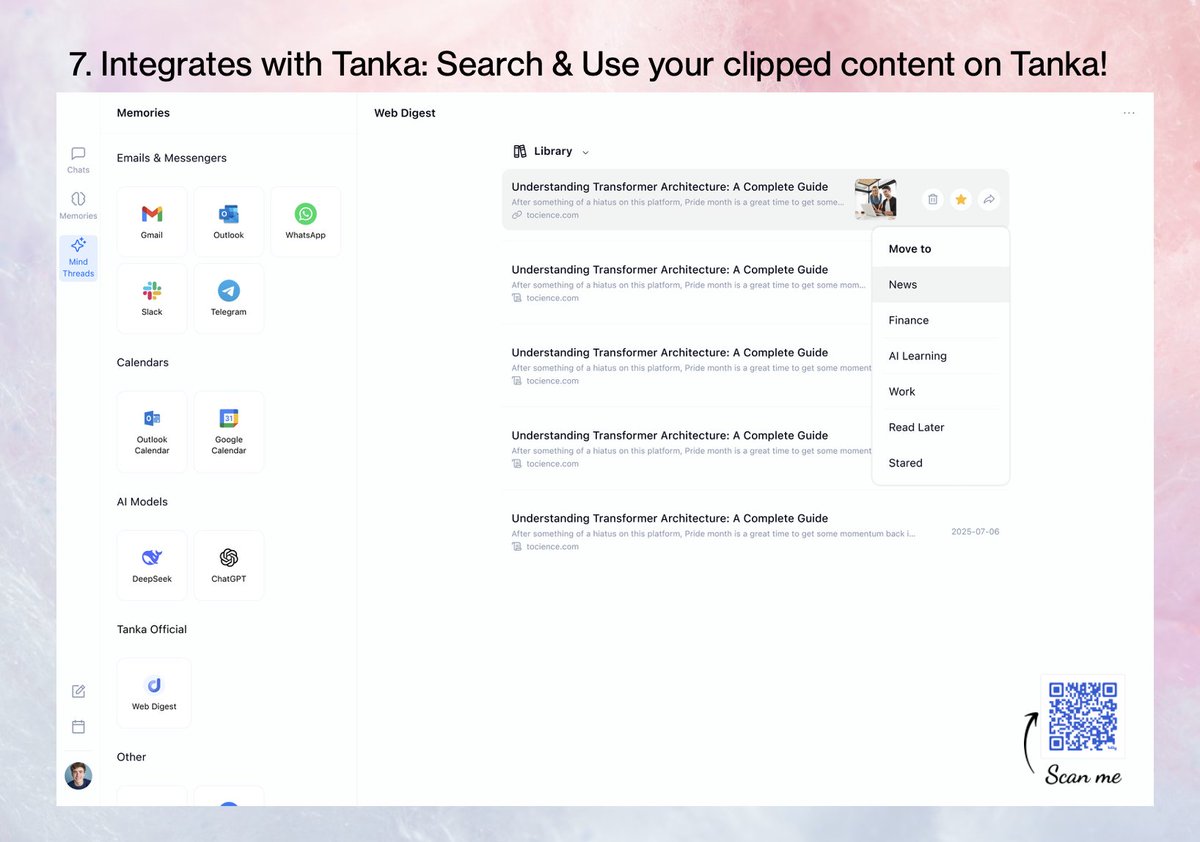
Task: Click the Tanka Official section heading
Action: pos(152,629)
